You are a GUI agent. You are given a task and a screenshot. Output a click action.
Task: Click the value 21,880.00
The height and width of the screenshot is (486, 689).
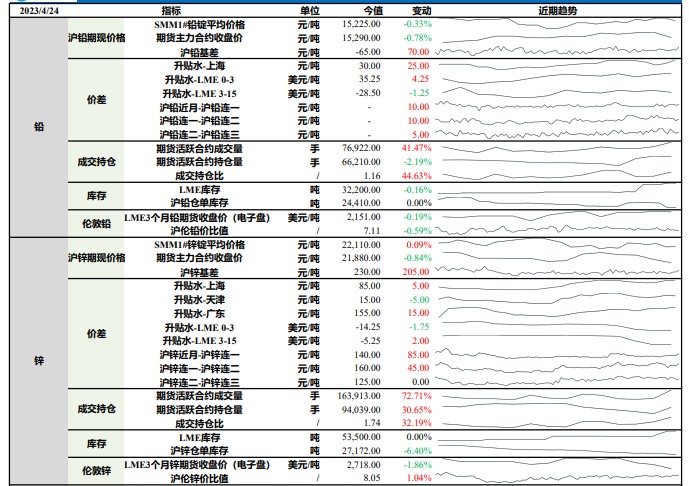pos(361,258)
